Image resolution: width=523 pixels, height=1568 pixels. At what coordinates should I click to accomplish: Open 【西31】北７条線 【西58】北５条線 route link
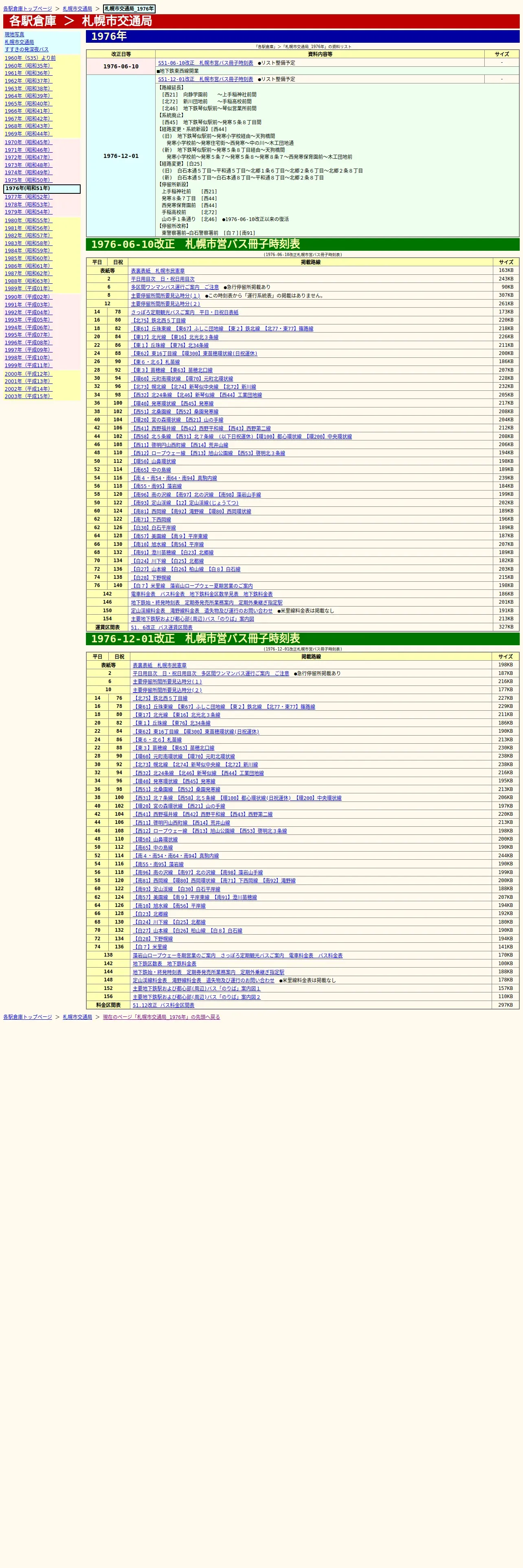click(237, 798)
